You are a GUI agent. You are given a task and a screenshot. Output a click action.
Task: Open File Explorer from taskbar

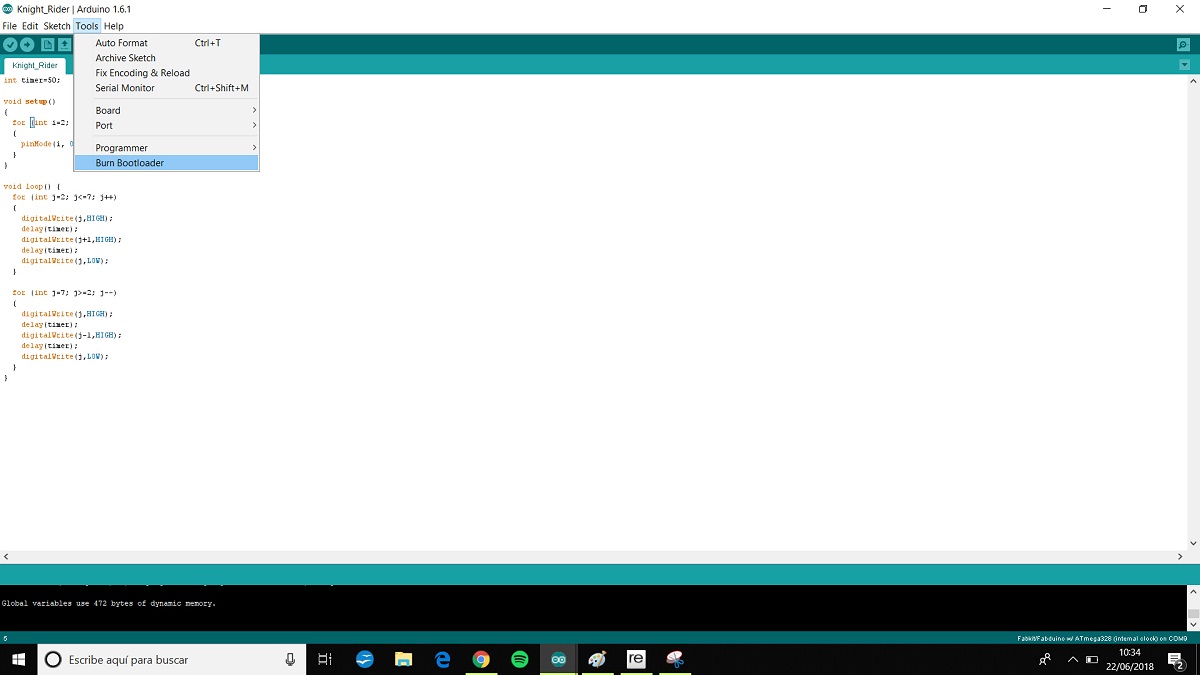pos(404,659)
